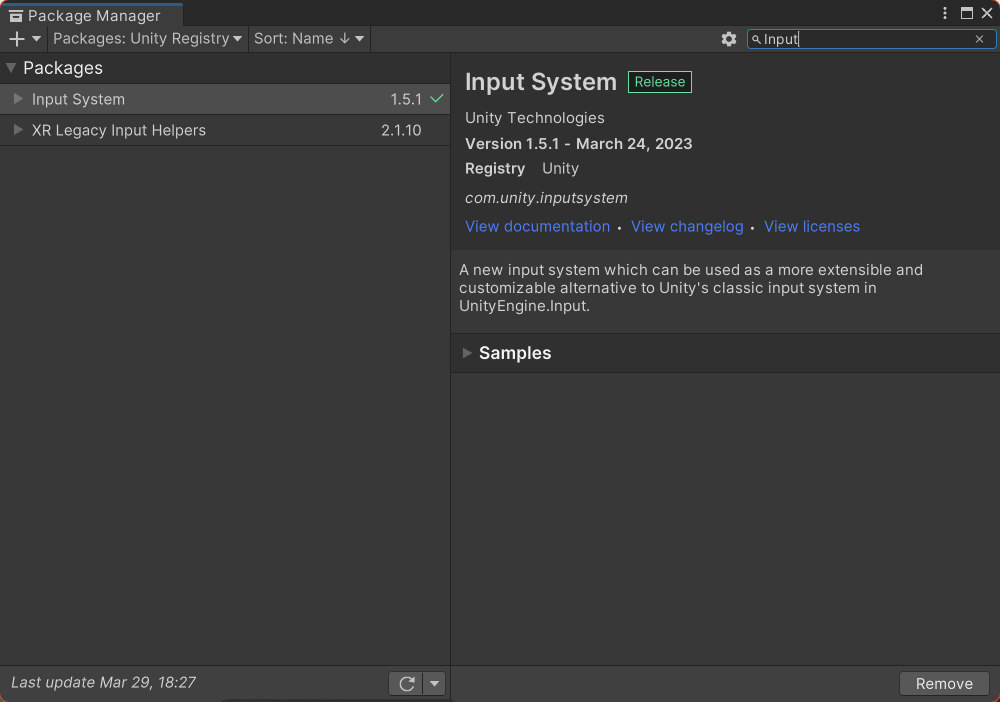Click the Last update Mar 29 status text
The image size is (1000, 702).
[x=103, y=683]
